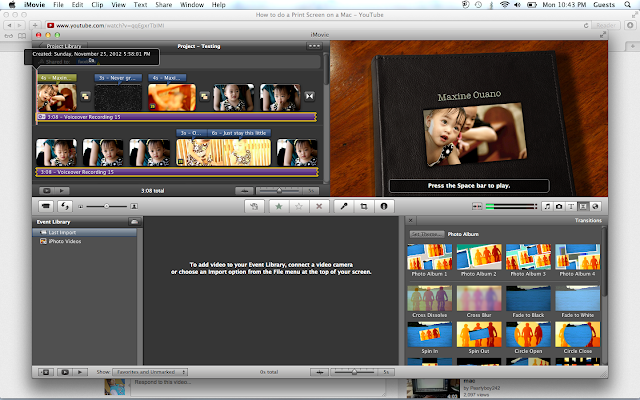
Task: Click the Wi-Fi status icon
Action: click(504, 4)
